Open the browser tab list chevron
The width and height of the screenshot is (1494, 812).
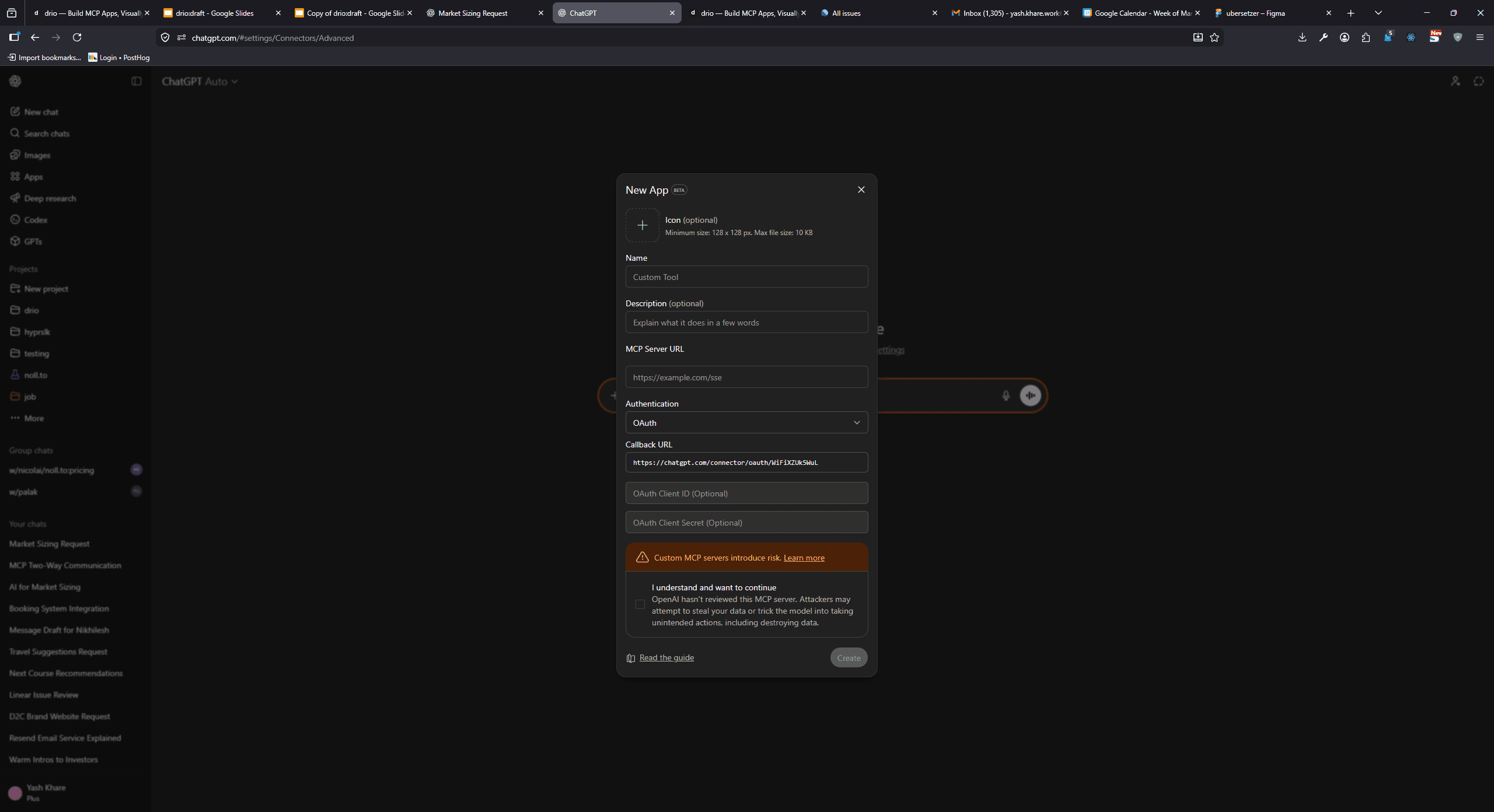pos(1378,12)
